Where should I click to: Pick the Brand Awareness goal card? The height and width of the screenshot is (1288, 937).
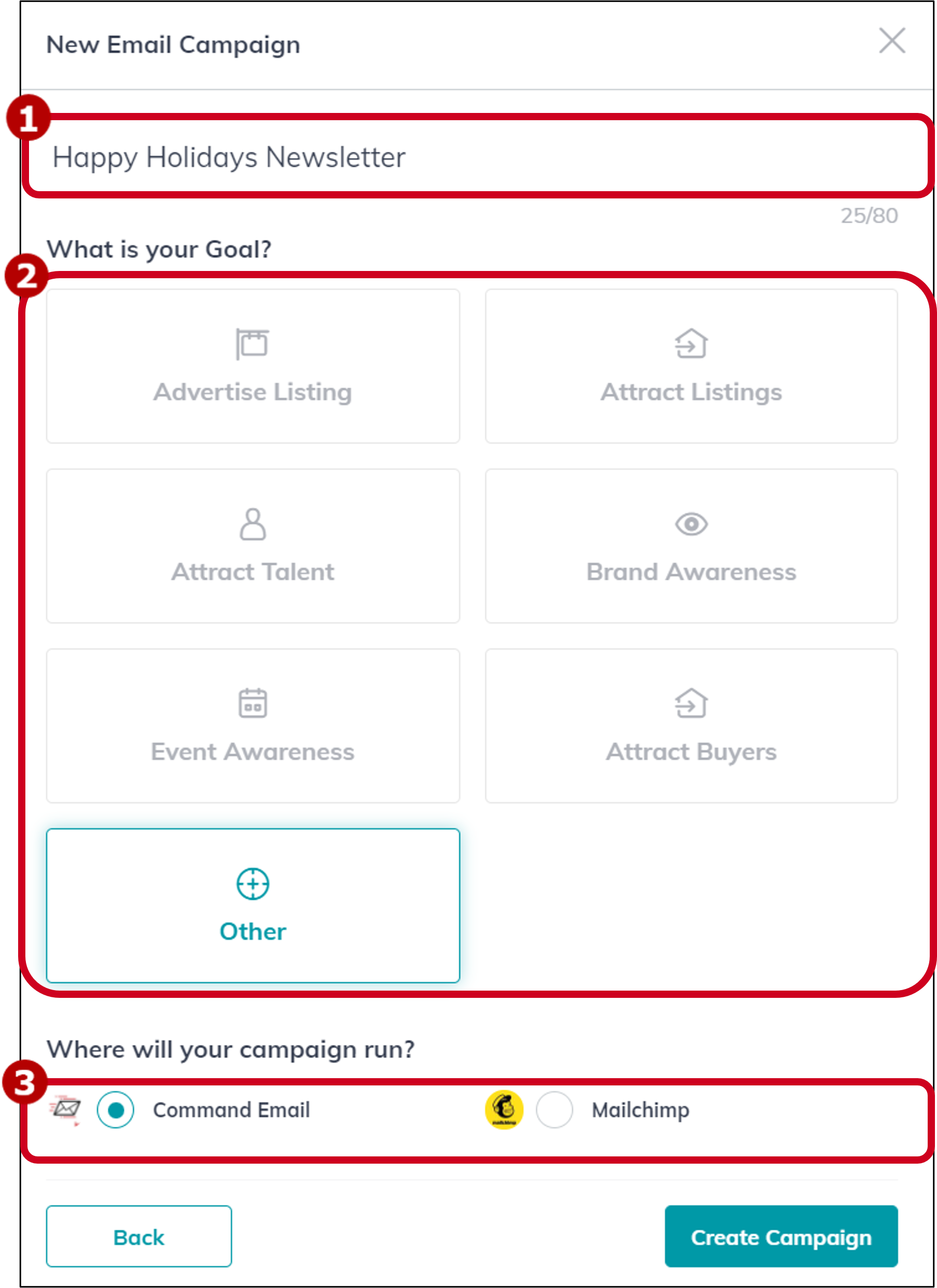pyautogui.click(x=691, y=546)
